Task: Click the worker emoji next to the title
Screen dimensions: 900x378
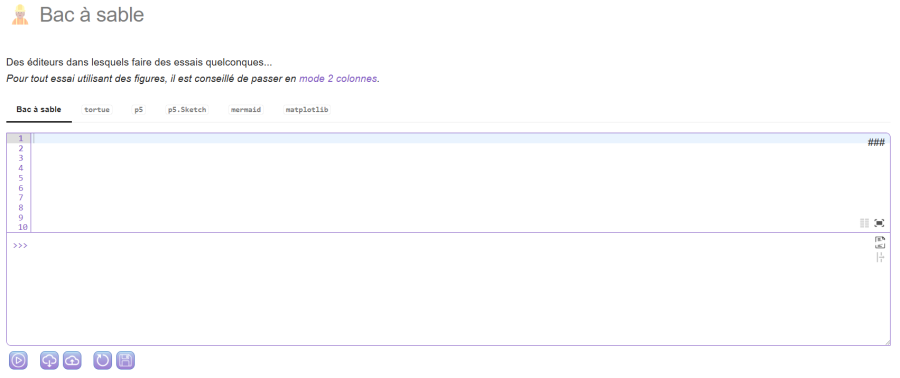Action: (20, 15)
